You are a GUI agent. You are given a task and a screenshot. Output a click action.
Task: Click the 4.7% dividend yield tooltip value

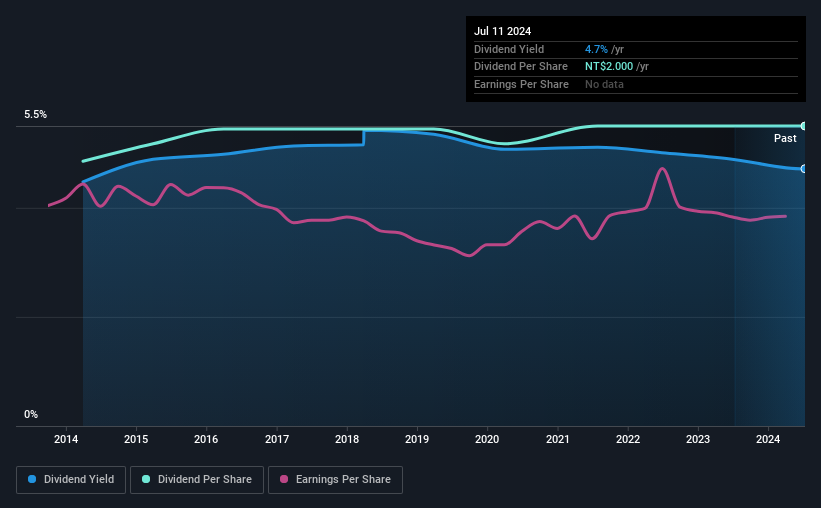(596, 49)
